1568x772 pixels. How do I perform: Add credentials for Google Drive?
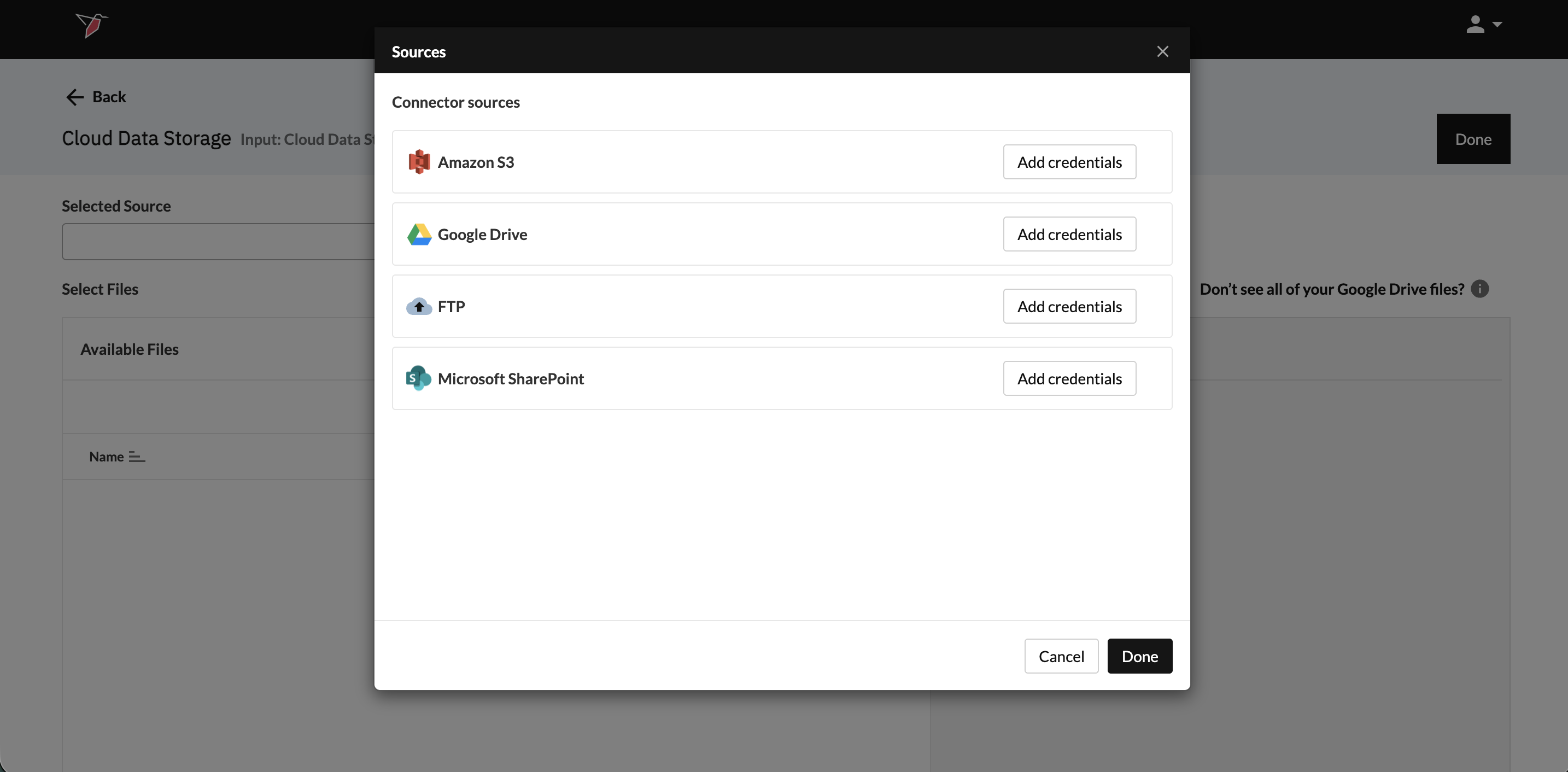click(x=1069, y=235)
